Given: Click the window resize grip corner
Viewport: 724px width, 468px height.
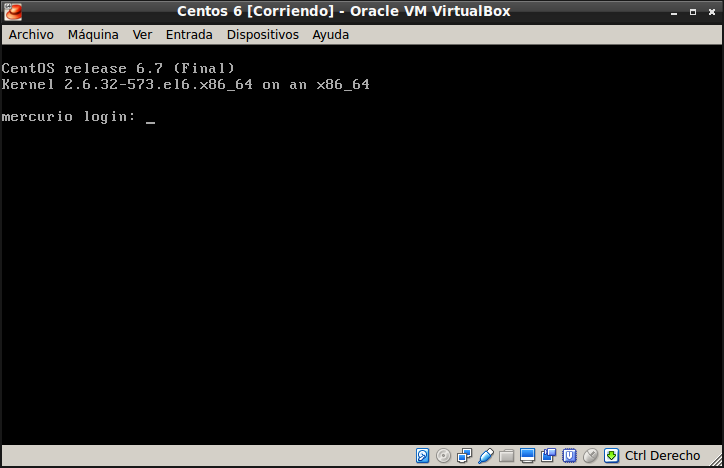Looking at the screenshot, I should point(716,460).
